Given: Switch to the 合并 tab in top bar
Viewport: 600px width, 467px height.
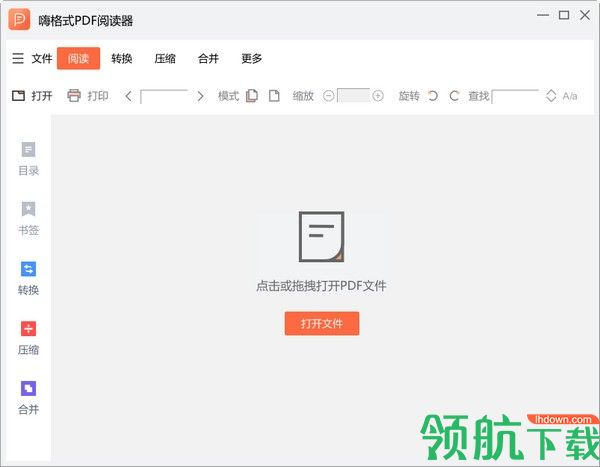Looking at the screenshot, I should (x=208, y=59).
